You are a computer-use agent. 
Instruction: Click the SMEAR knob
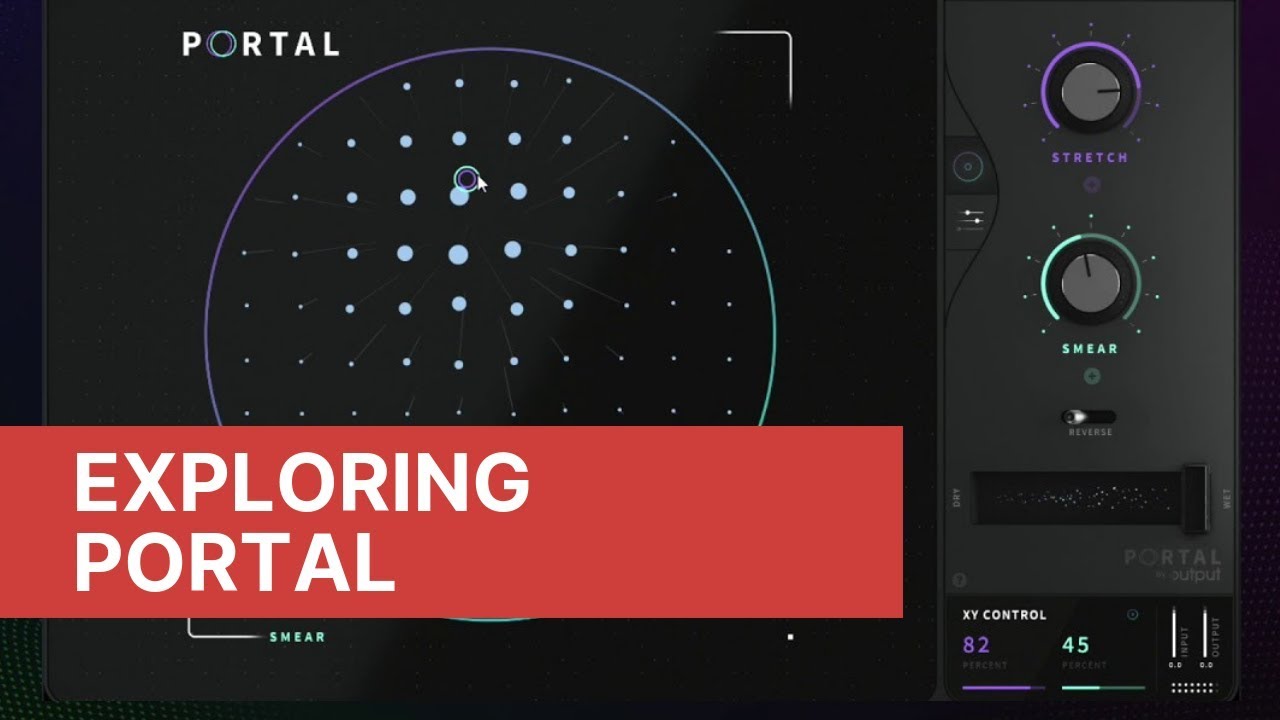[1090, 284]
